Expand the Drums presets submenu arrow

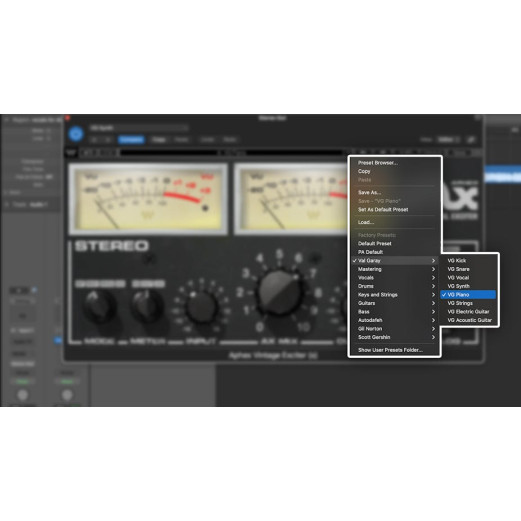433,286
